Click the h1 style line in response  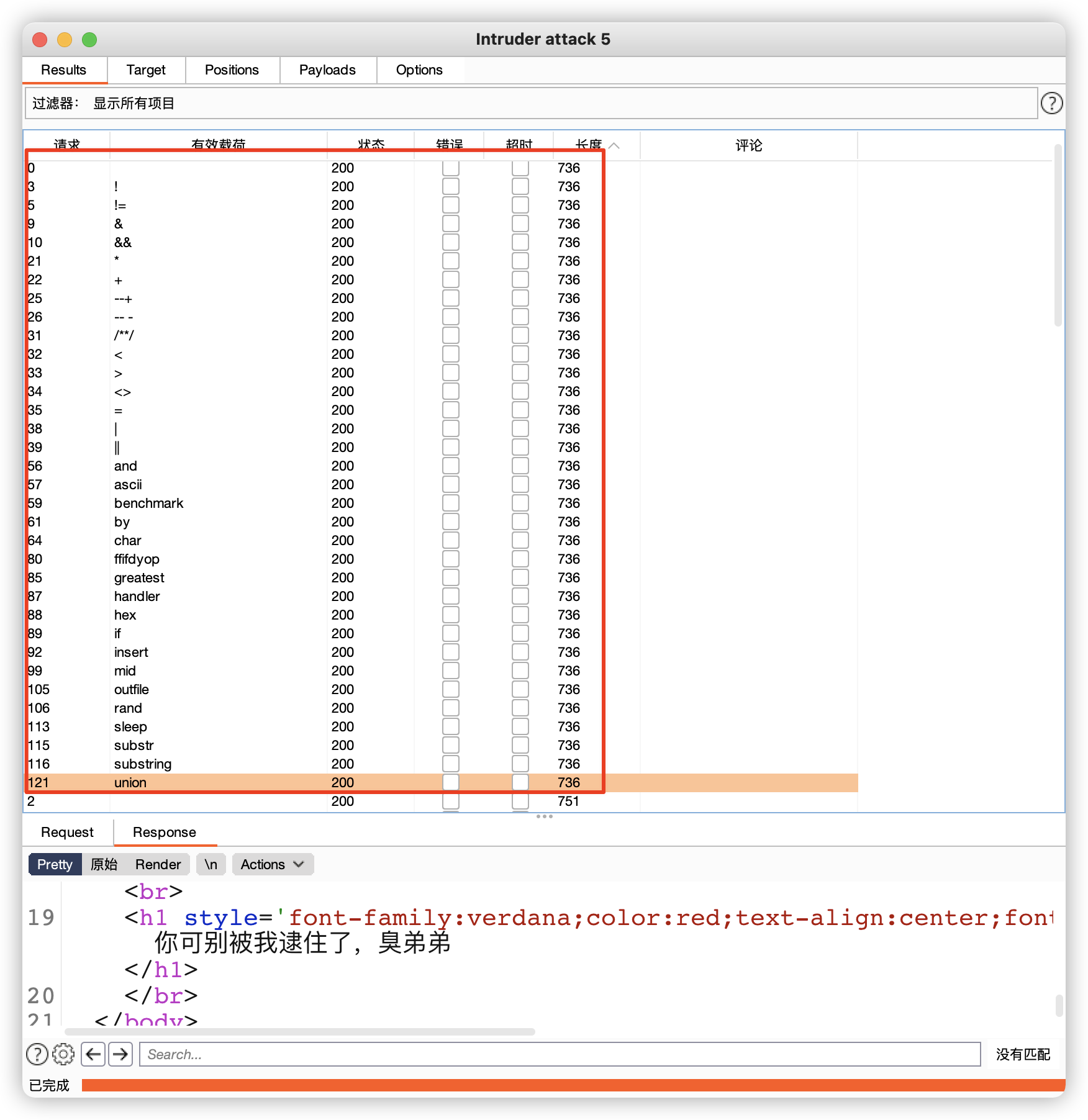(x=589, y=918)
